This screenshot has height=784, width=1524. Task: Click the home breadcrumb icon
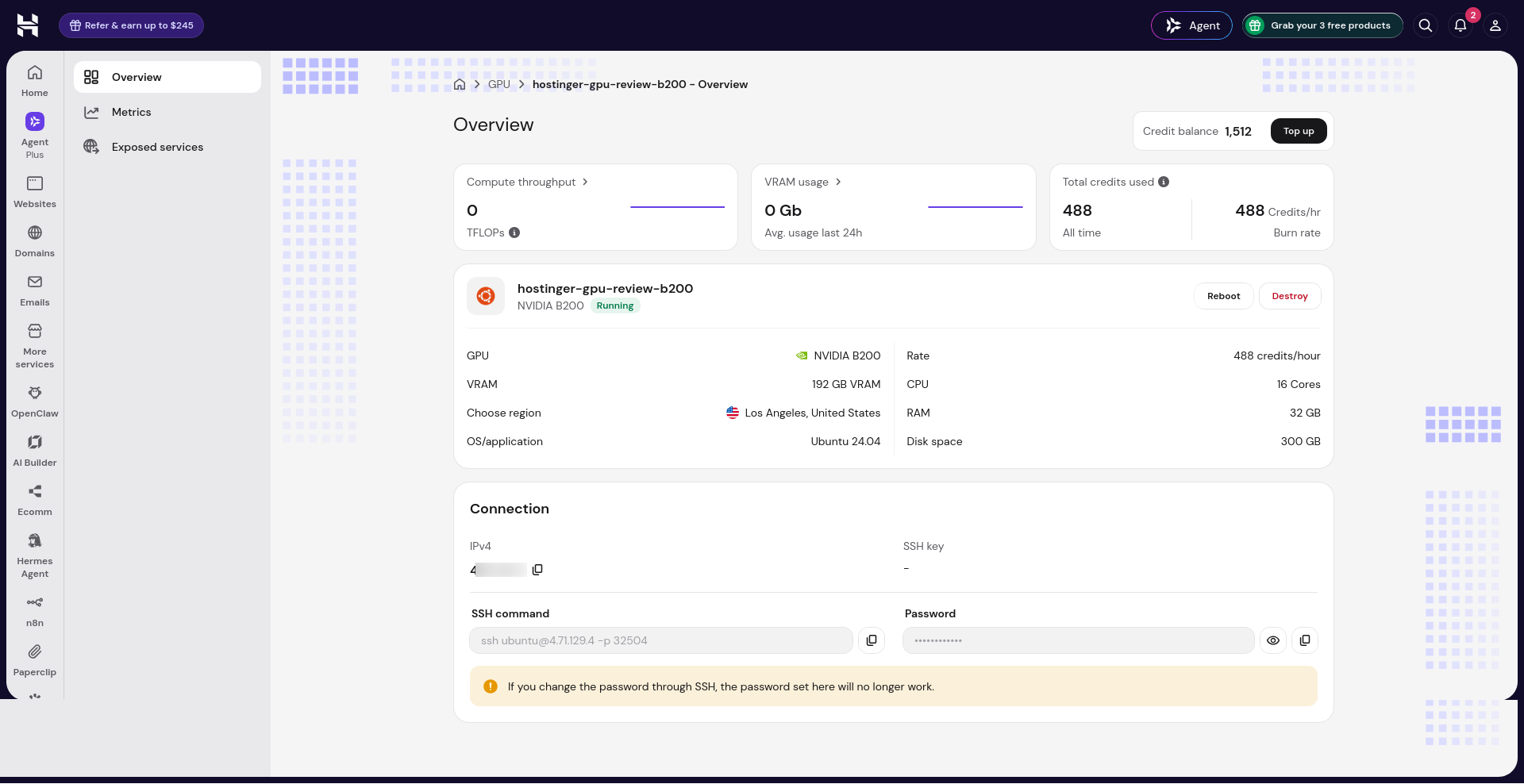click(460, 84)
